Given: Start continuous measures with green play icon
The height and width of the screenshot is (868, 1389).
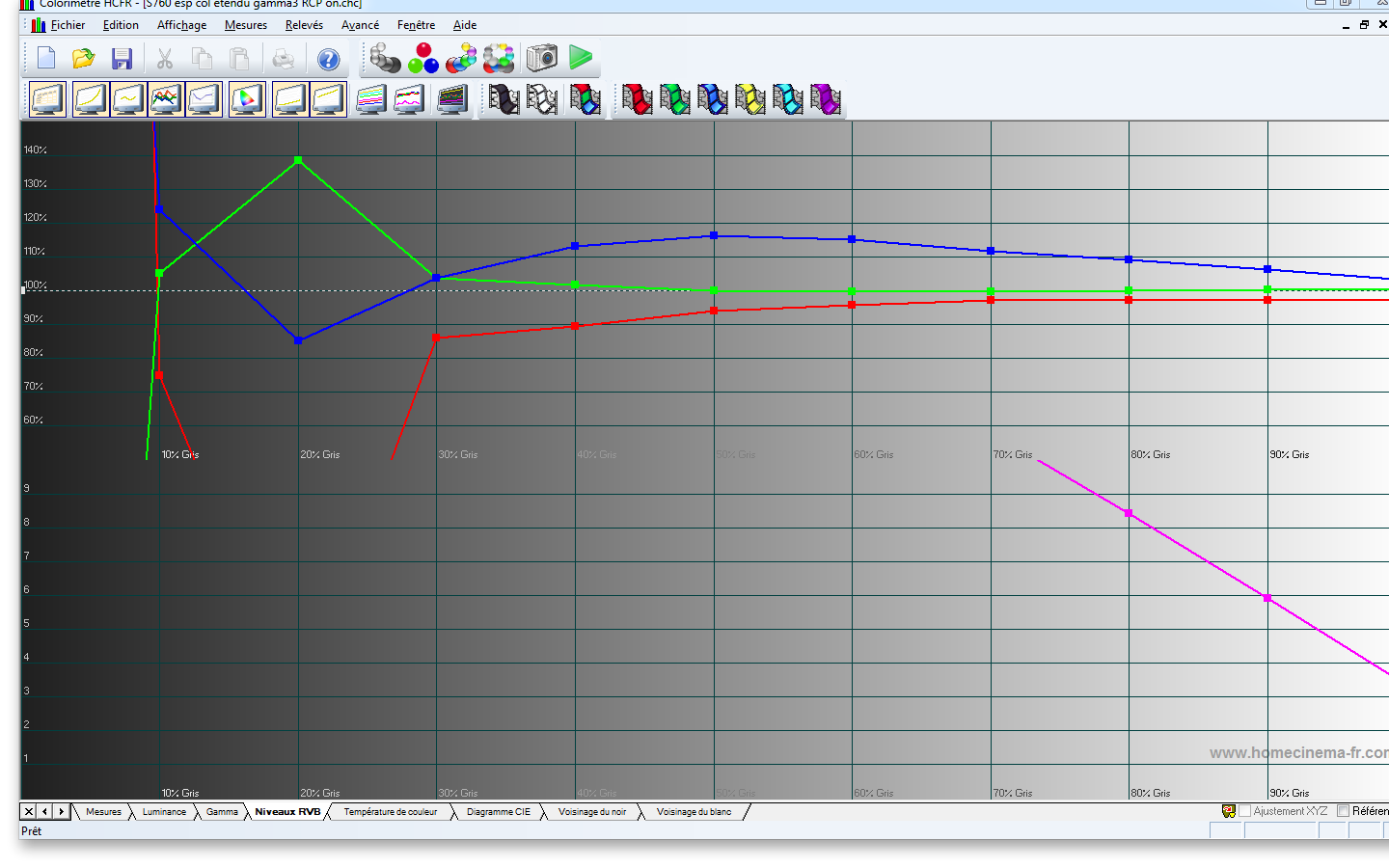Looking at the screenshot, I should (581, 58).
